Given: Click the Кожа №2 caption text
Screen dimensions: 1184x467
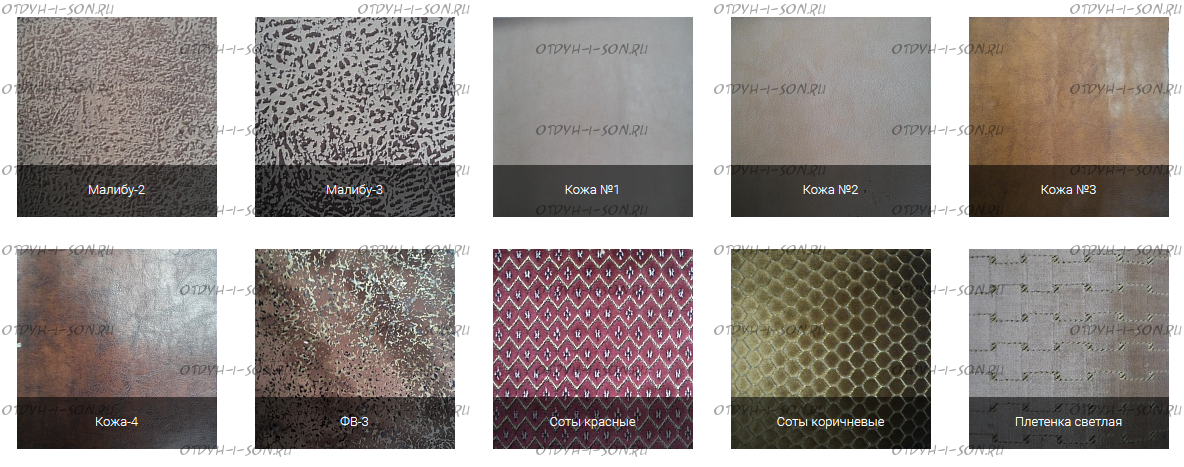Looking at the screenshot, I should (831, 190).
